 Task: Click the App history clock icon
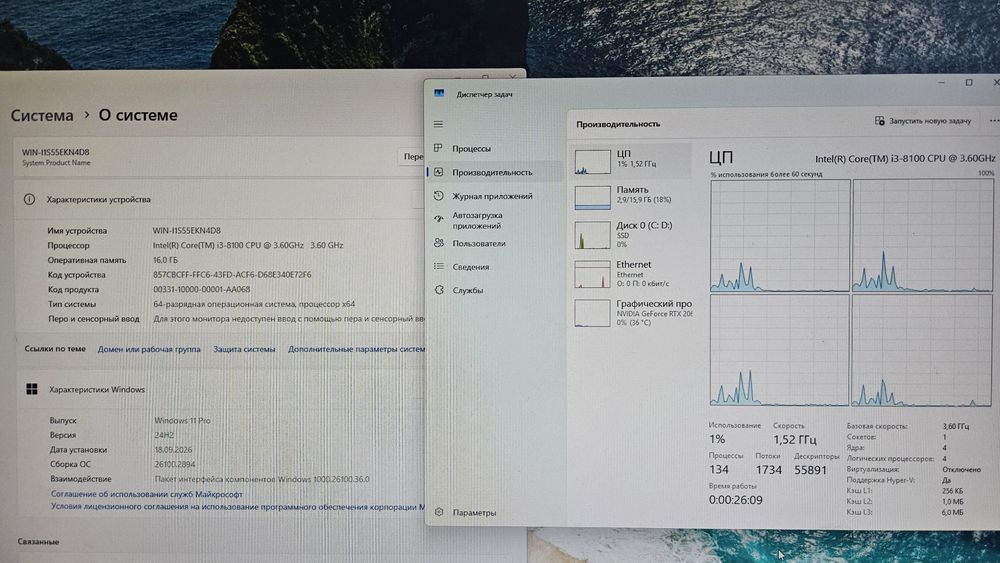(x=438, y=196)
